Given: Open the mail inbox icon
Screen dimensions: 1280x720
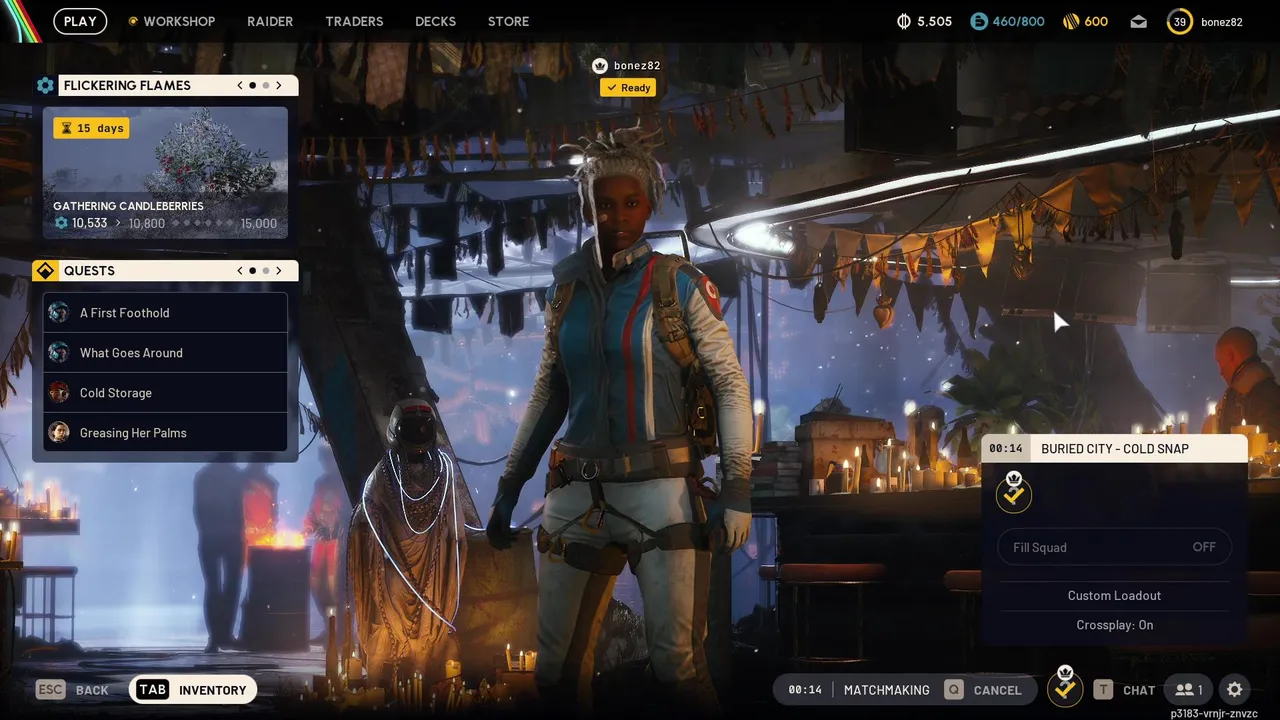Looking at the screenshot, I should coord(1138,21).
